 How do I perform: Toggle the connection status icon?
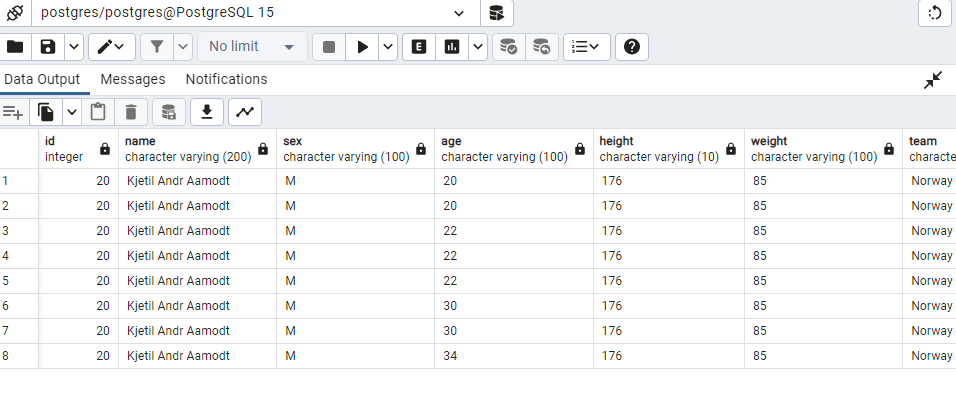coord(14,13)
